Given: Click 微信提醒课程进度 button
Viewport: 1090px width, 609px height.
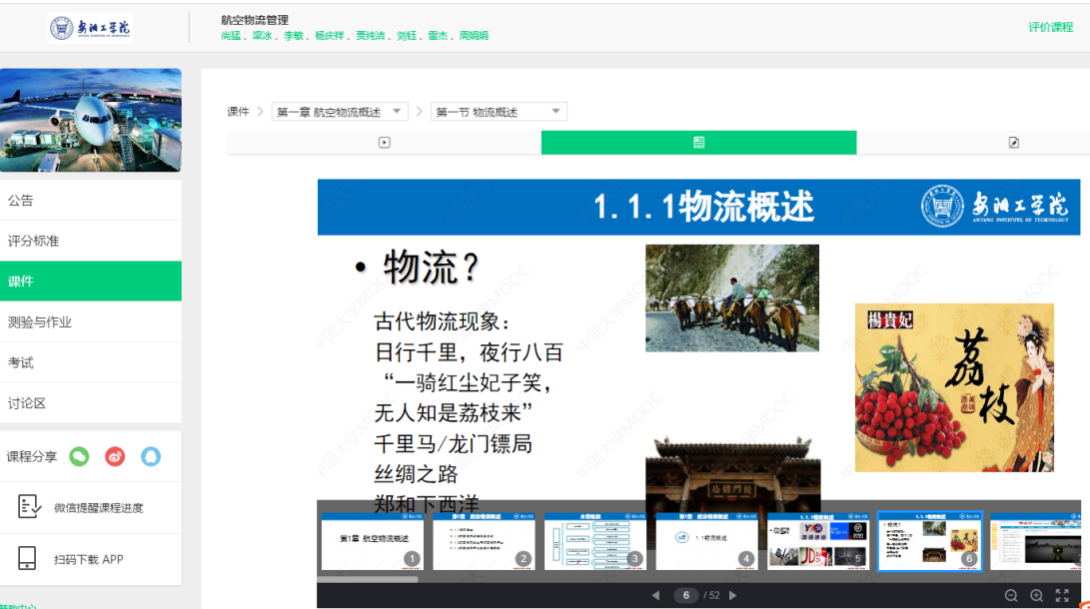Looking at the screenshot, I should (x=91, y=508).
